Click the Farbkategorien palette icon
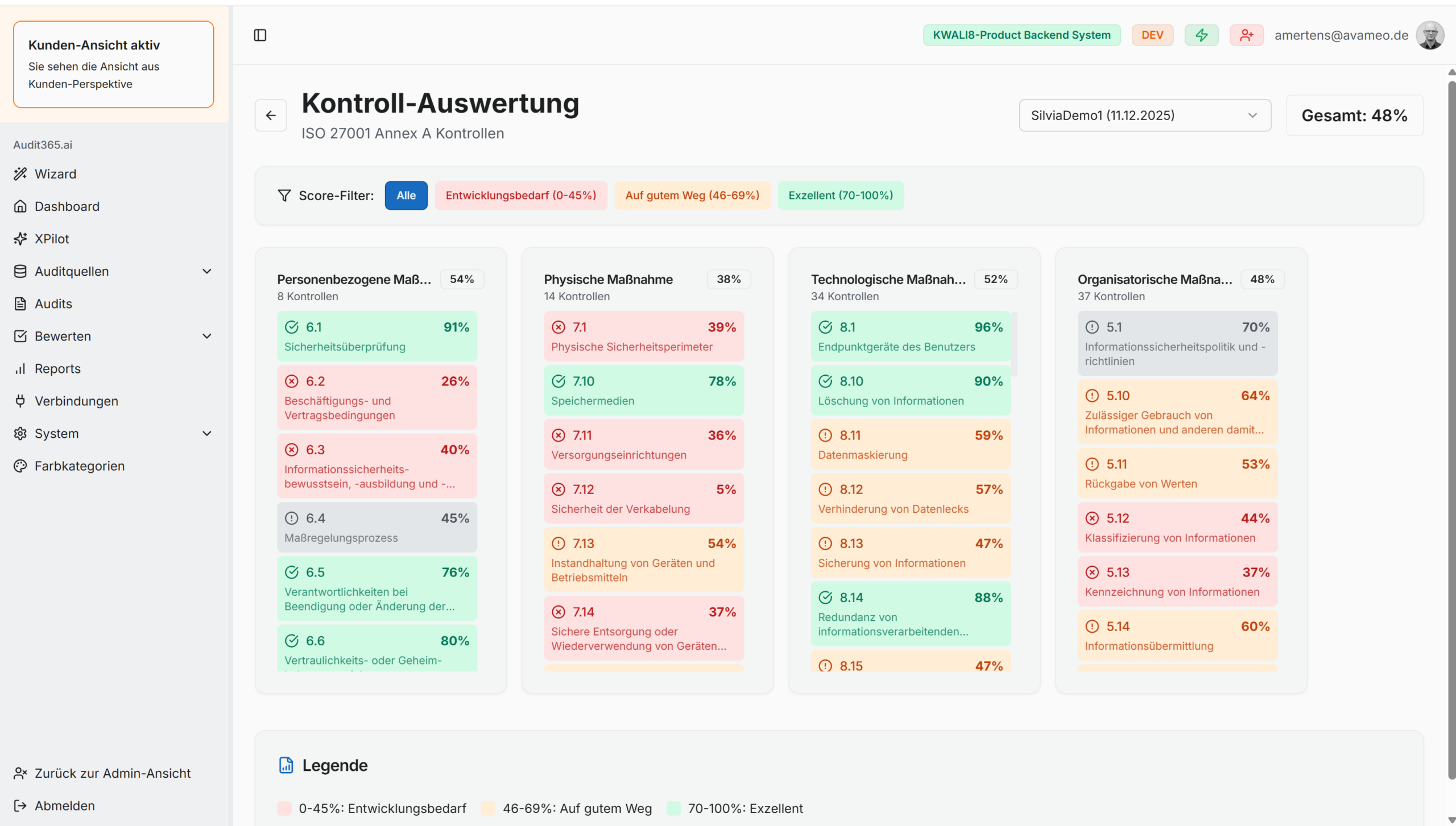1456x826 pixels. [20, 466]
